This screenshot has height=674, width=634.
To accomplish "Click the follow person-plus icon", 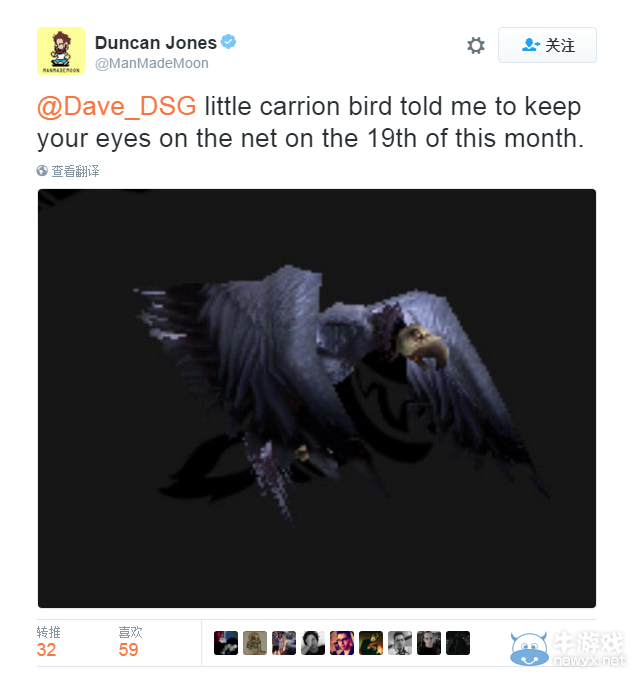I will (530, 45).
